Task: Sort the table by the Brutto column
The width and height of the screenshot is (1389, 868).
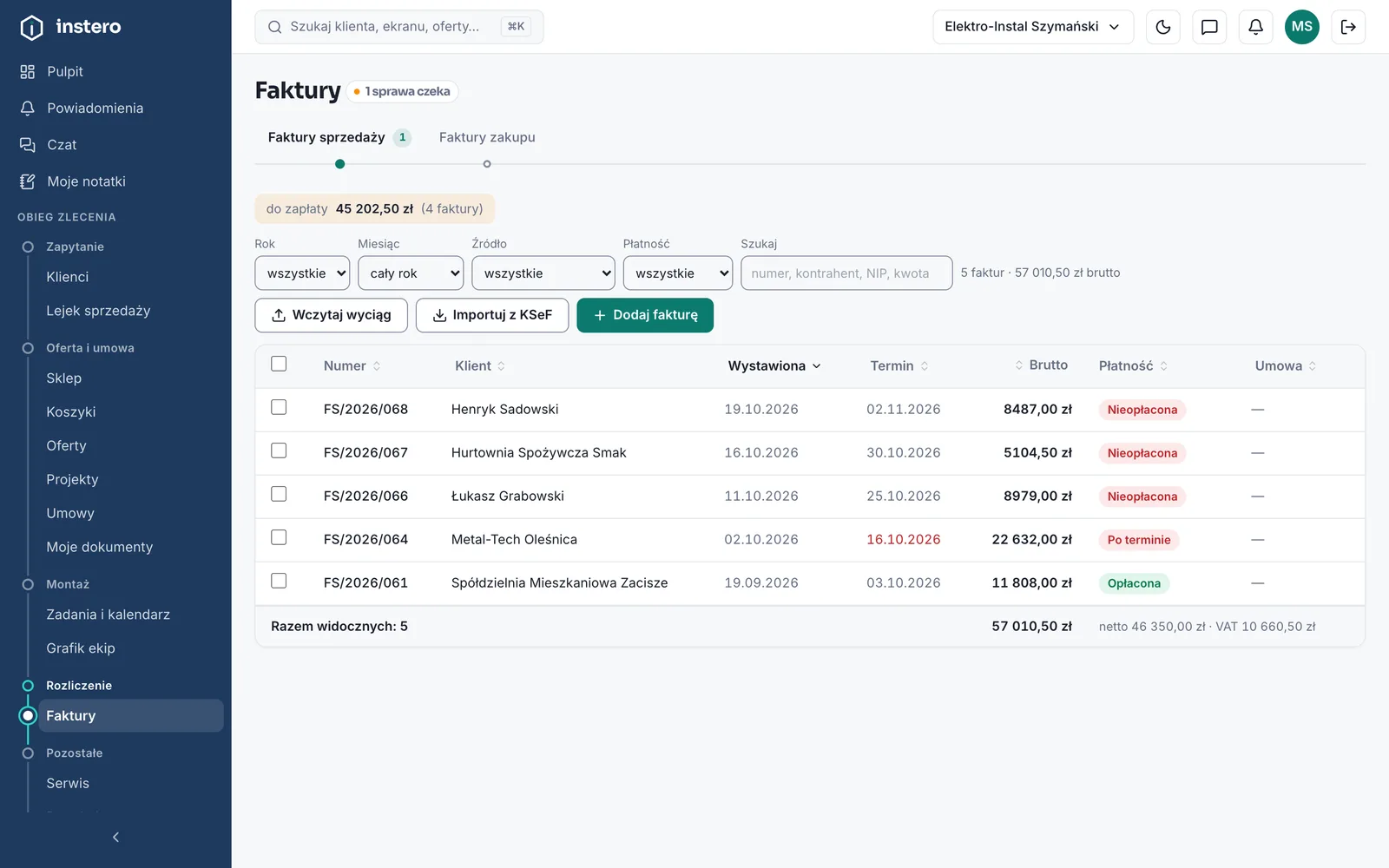Action: [x=1042, y=365]
